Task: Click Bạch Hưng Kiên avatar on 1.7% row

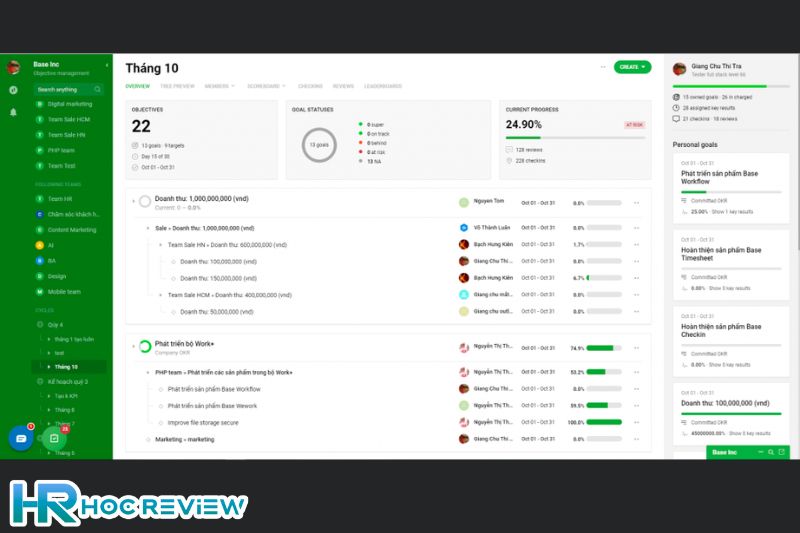Action: [463, 244]
